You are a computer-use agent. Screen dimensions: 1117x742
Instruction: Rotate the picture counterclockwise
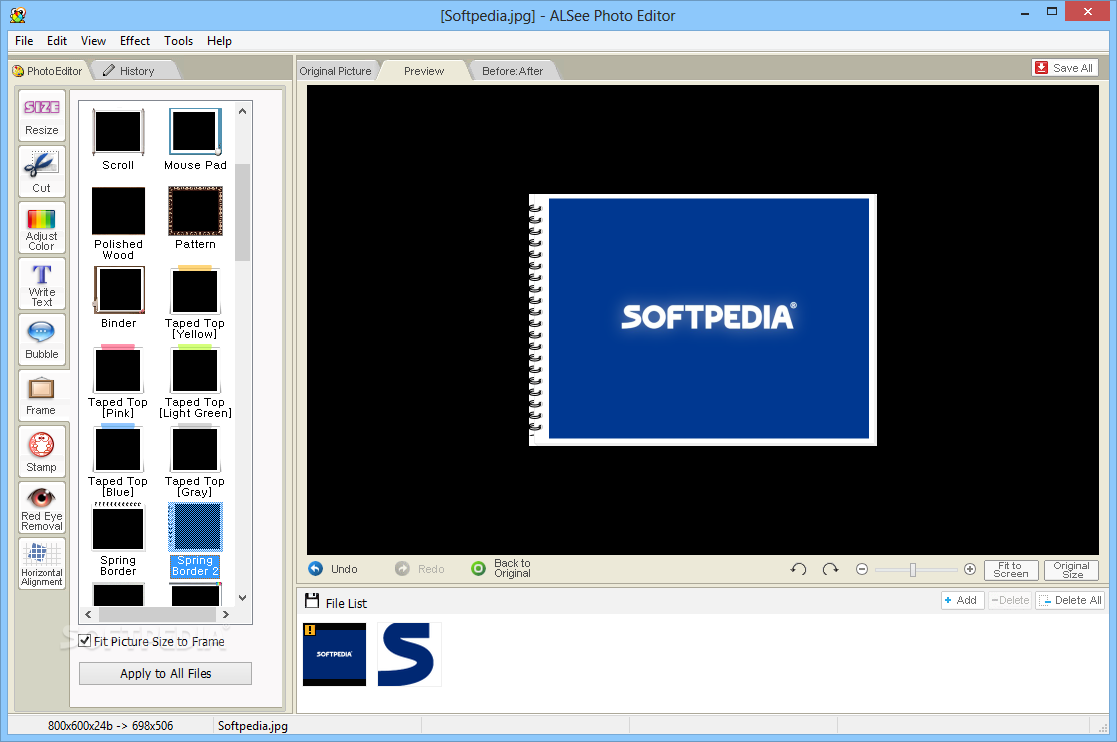(799, 569)
